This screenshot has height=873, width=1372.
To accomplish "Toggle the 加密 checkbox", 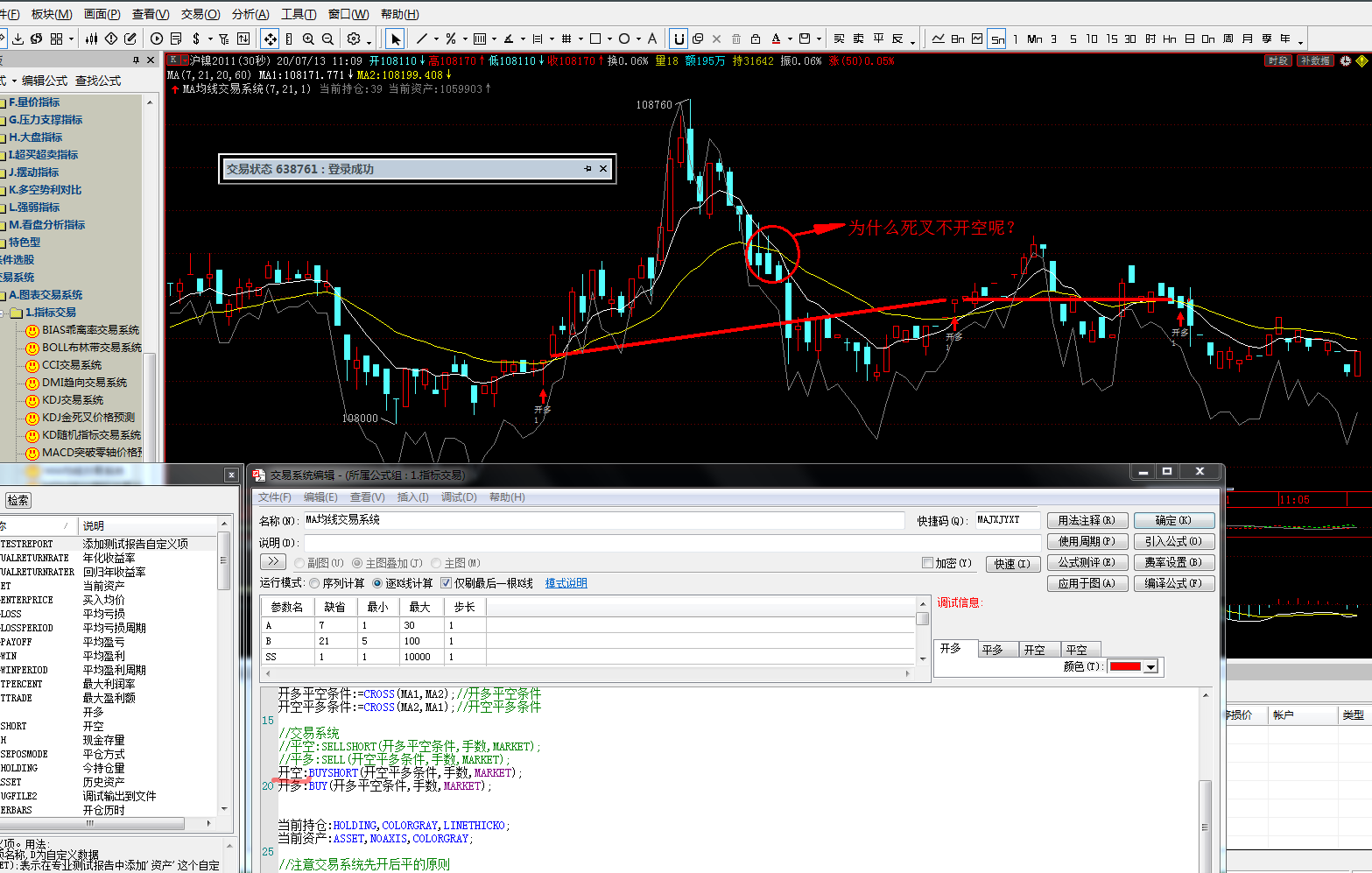I will (x=927, y=563).
